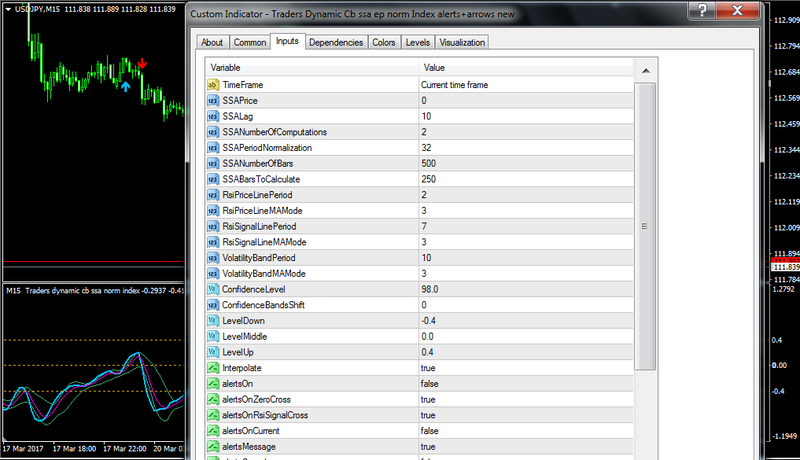800x460 pixels.
Task: Select the RsiSignalLinePeriod value 7
Action: [x=424, y=226]
